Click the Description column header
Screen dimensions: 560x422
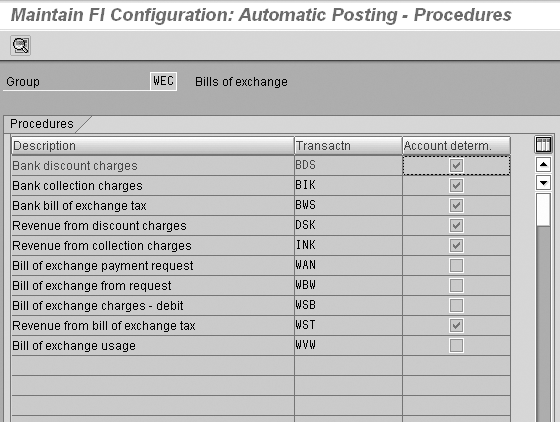(x=152, y=146)
